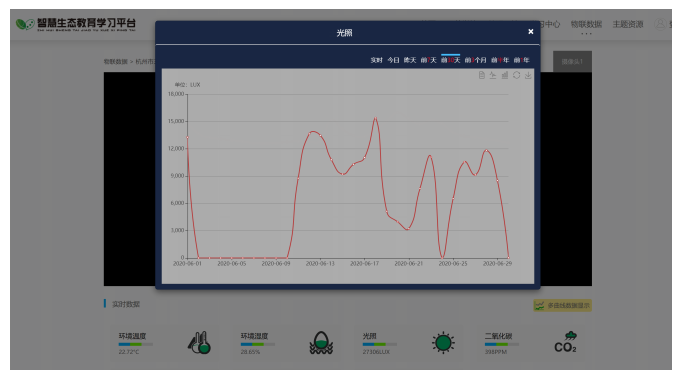
Task: Click the 环境湿度 progress bar
Action: [x=257, y=344]
